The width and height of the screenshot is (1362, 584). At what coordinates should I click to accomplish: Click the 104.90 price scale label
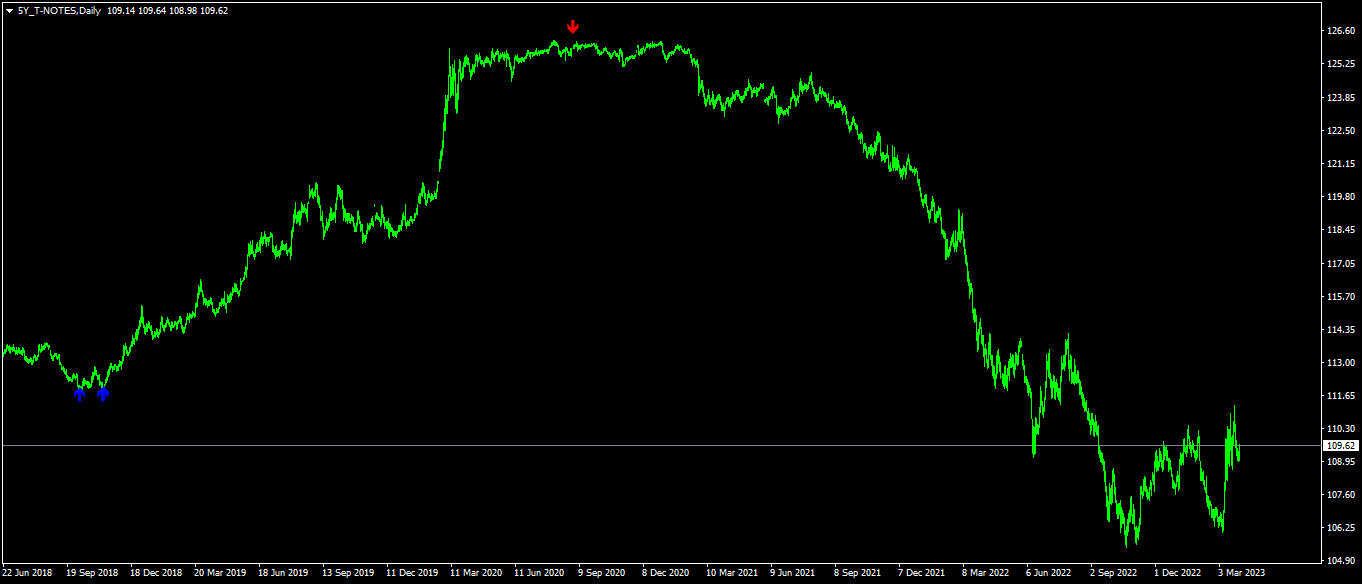(1340, 560)
